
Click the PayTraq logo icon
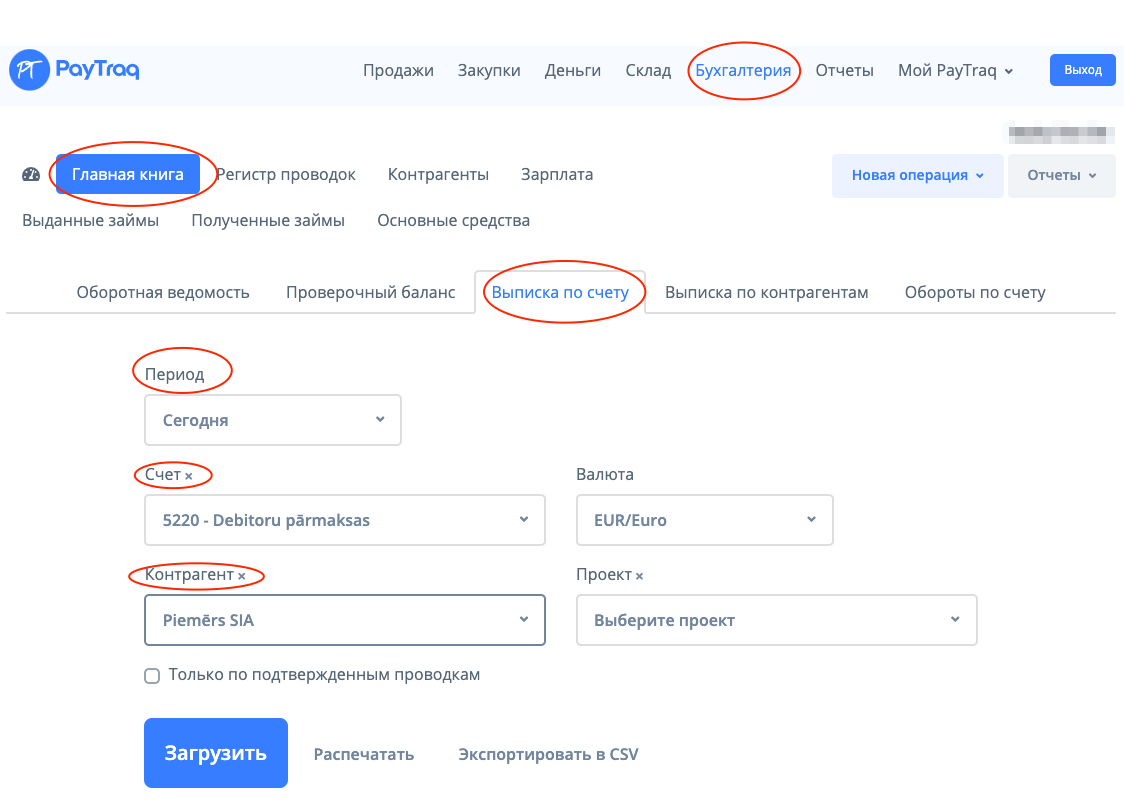29,70
